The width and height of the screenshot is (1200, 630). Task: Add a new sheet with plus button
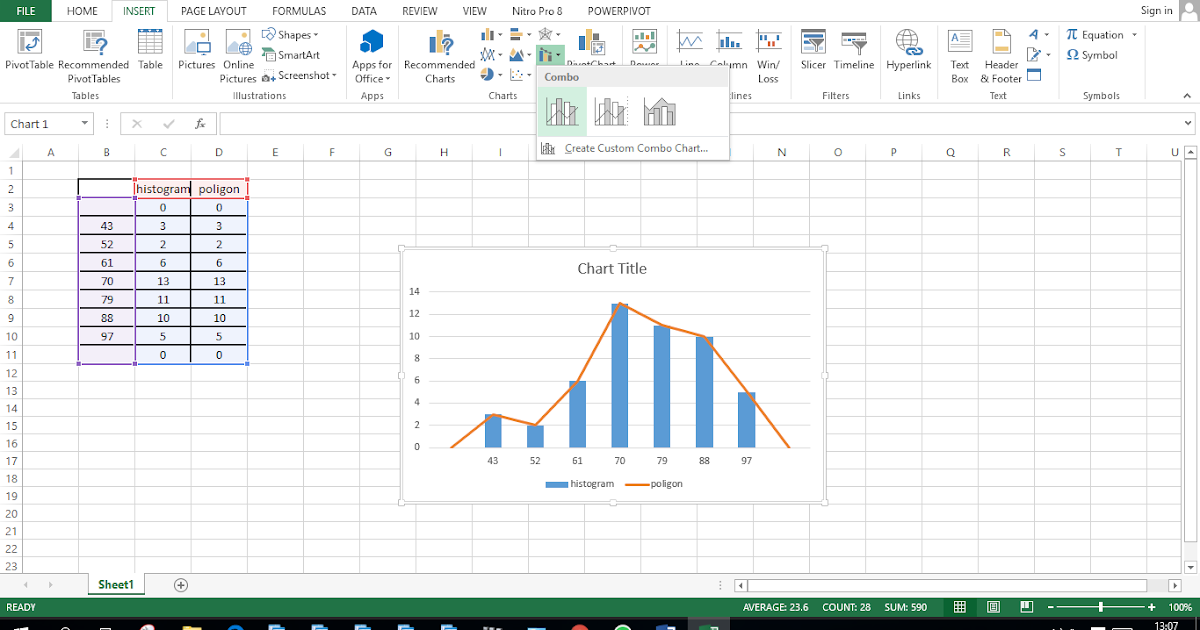pyautogui.click(x=181, y=584)
